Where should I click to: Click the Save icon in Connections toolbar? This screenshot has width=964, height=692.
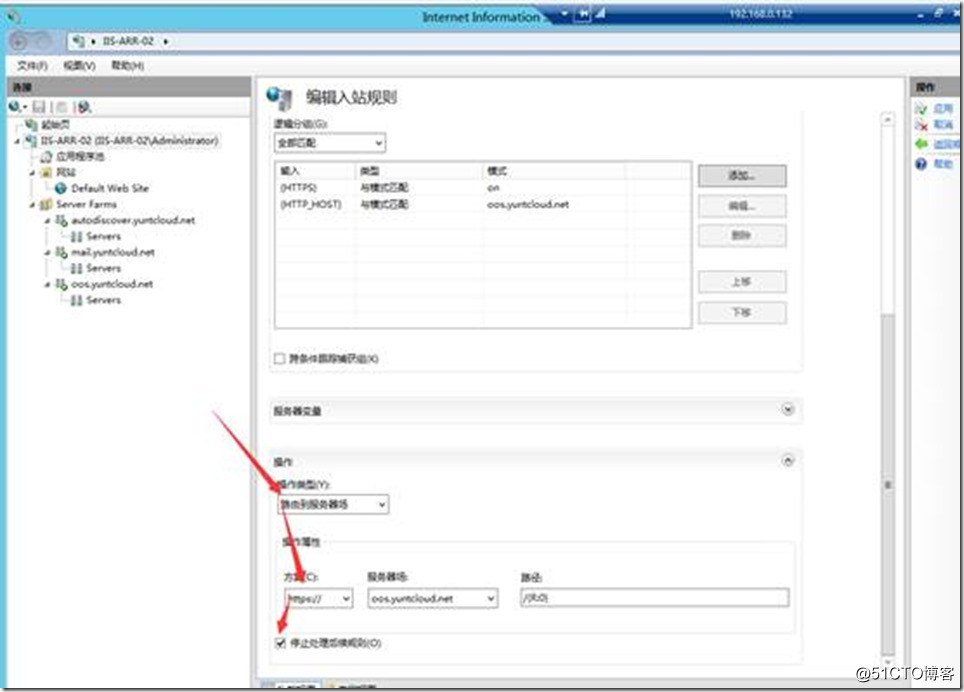click(39, 108)
